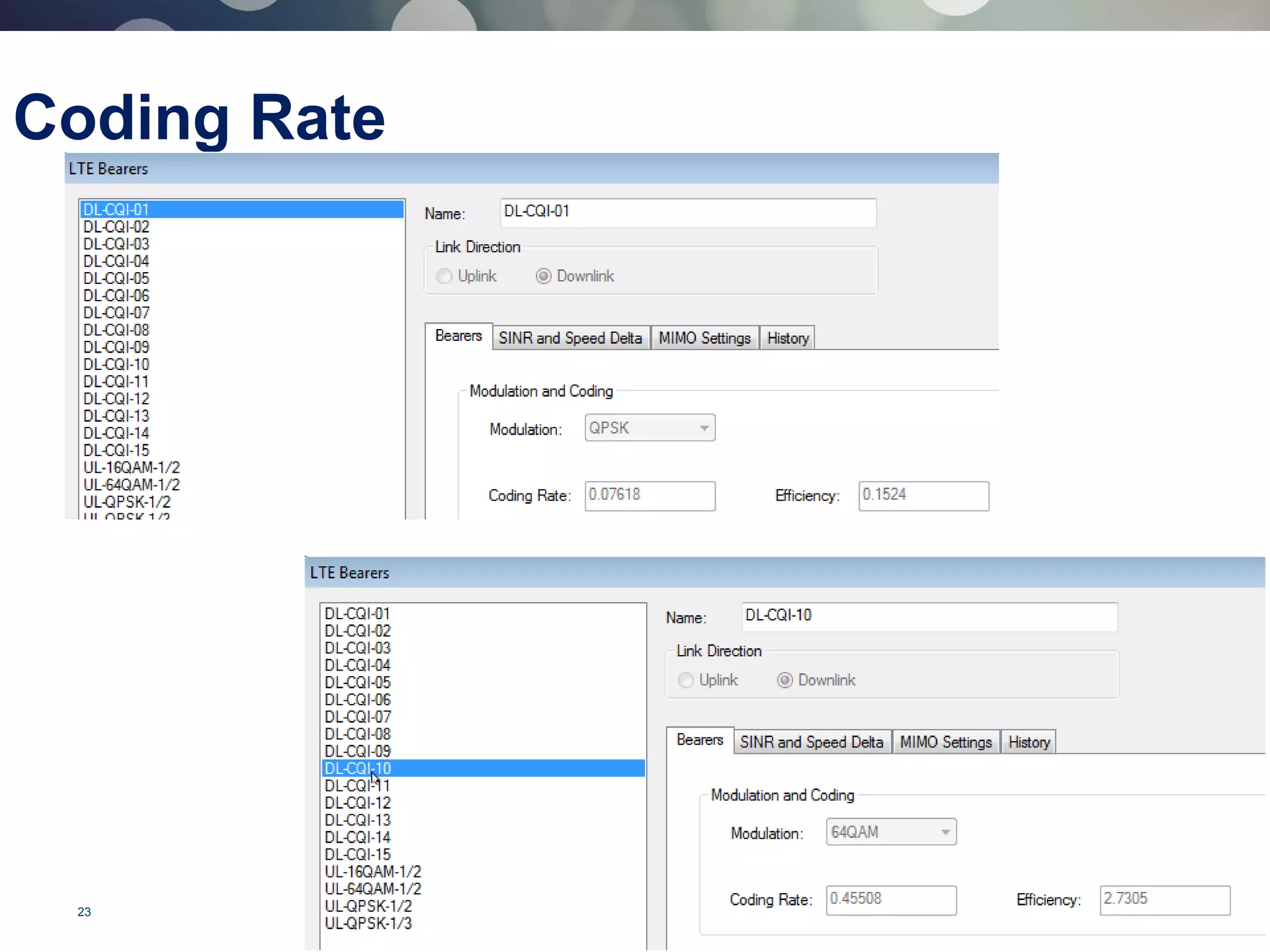Select Downlink radio in bottom LTE Bearers window

[784, 680]
